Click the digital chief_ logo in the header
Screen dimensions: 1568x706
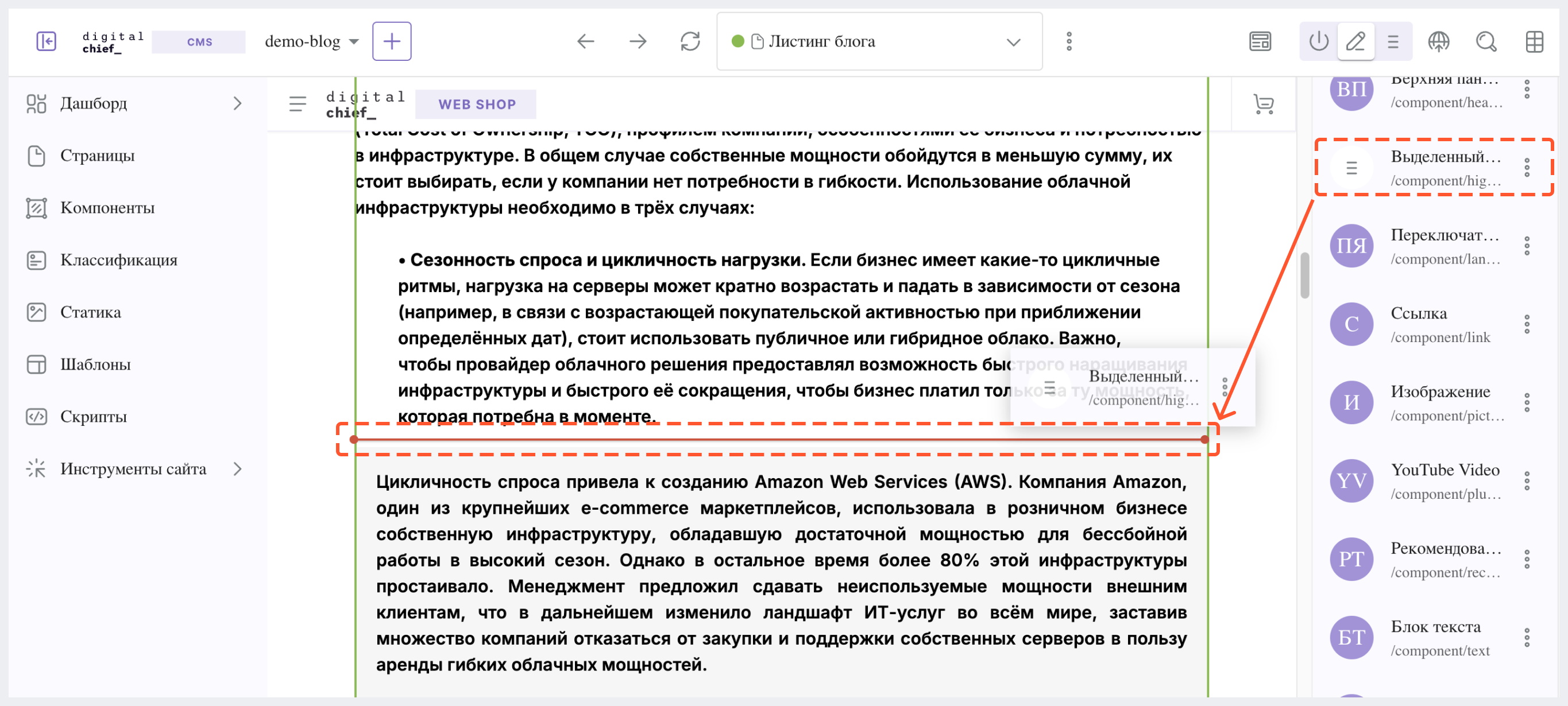pos(113,42)
